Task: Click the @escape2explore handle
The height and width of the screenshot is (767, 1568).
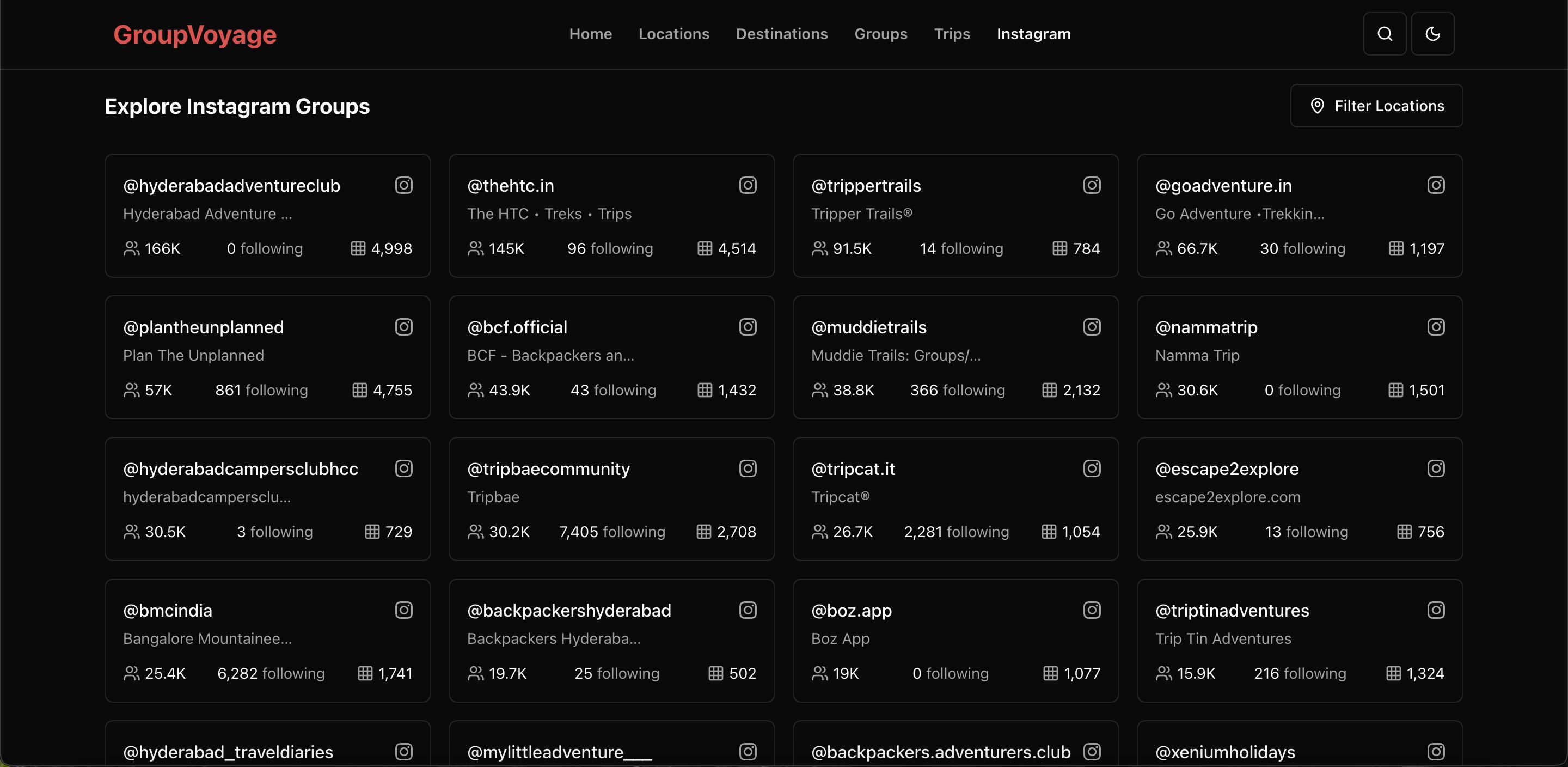Action: click(1227, 469)
